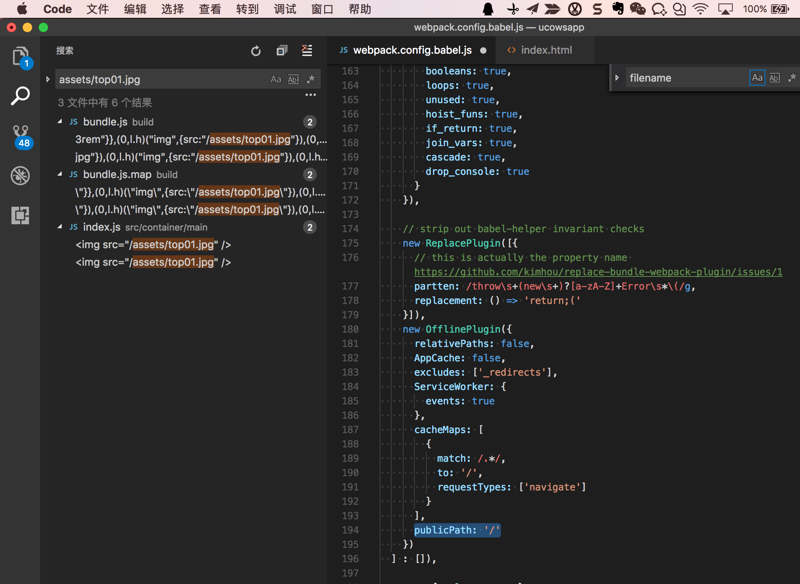Open the Extensions view icon
This screenshot has width=800, height=584.
click(x=20, y=215)
